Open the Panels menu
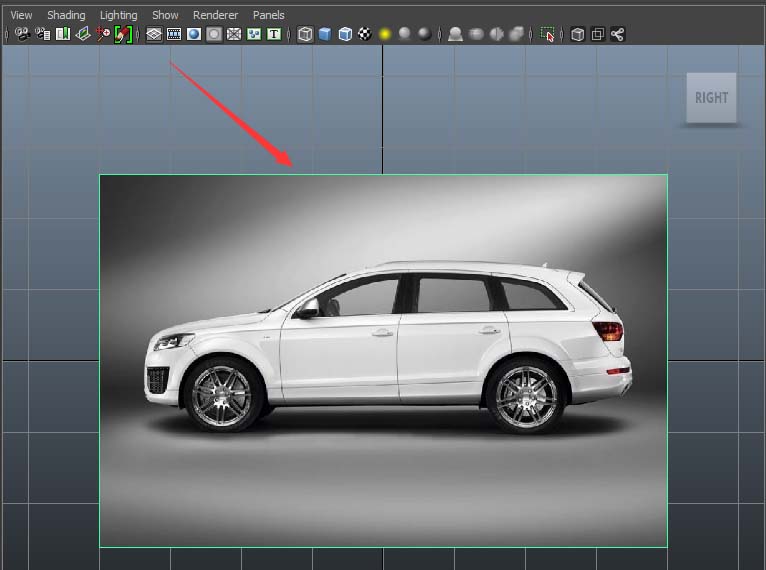Viewport: 766px width, 570px height. click(x=269, y=15)
